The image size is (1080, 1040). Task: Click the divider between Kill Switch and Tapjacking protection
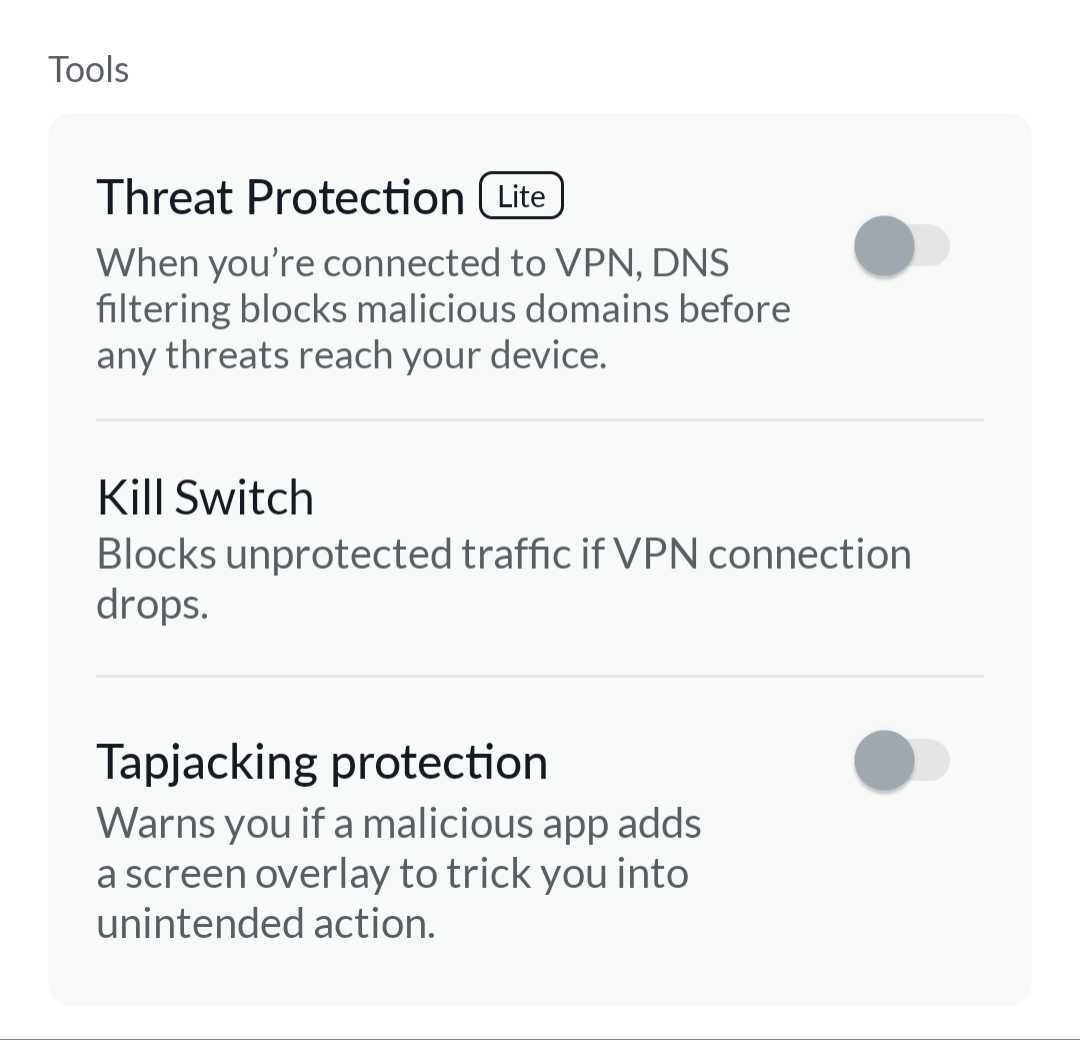click(x=540, y=676)
